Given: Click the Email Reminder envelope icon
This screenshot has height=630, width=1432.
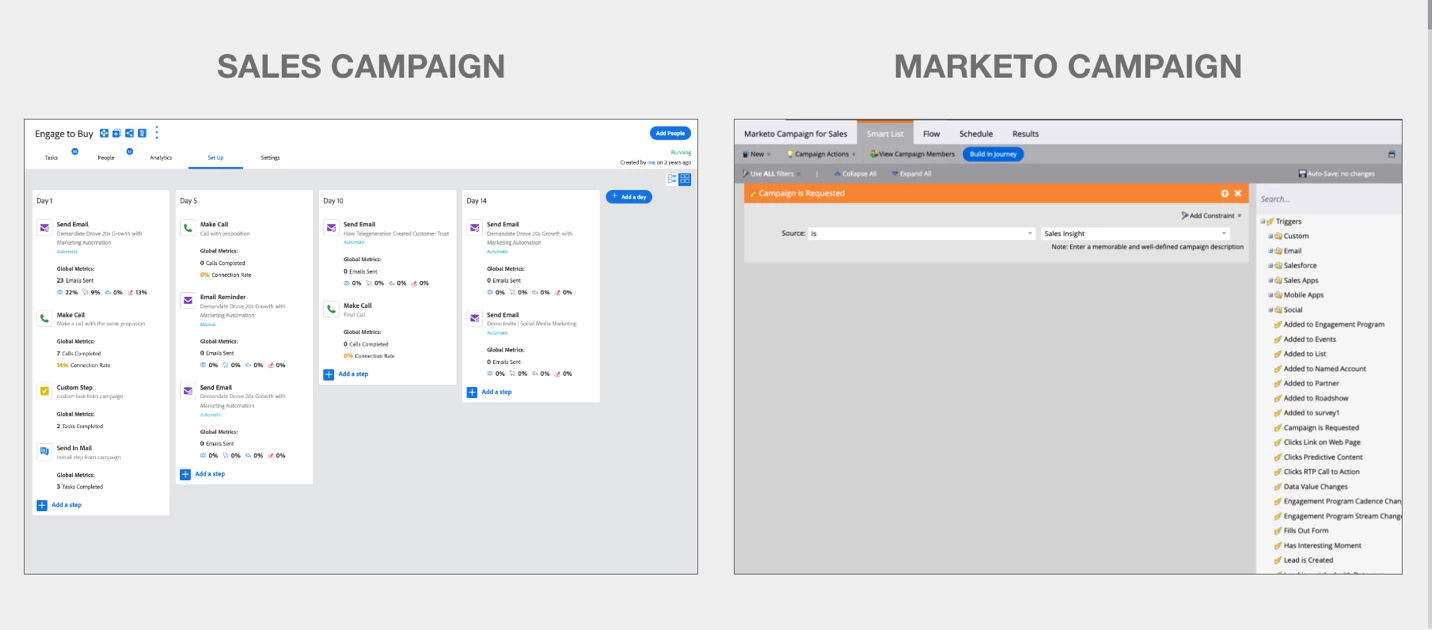Looking at the screenshot, I should [187, 300].
